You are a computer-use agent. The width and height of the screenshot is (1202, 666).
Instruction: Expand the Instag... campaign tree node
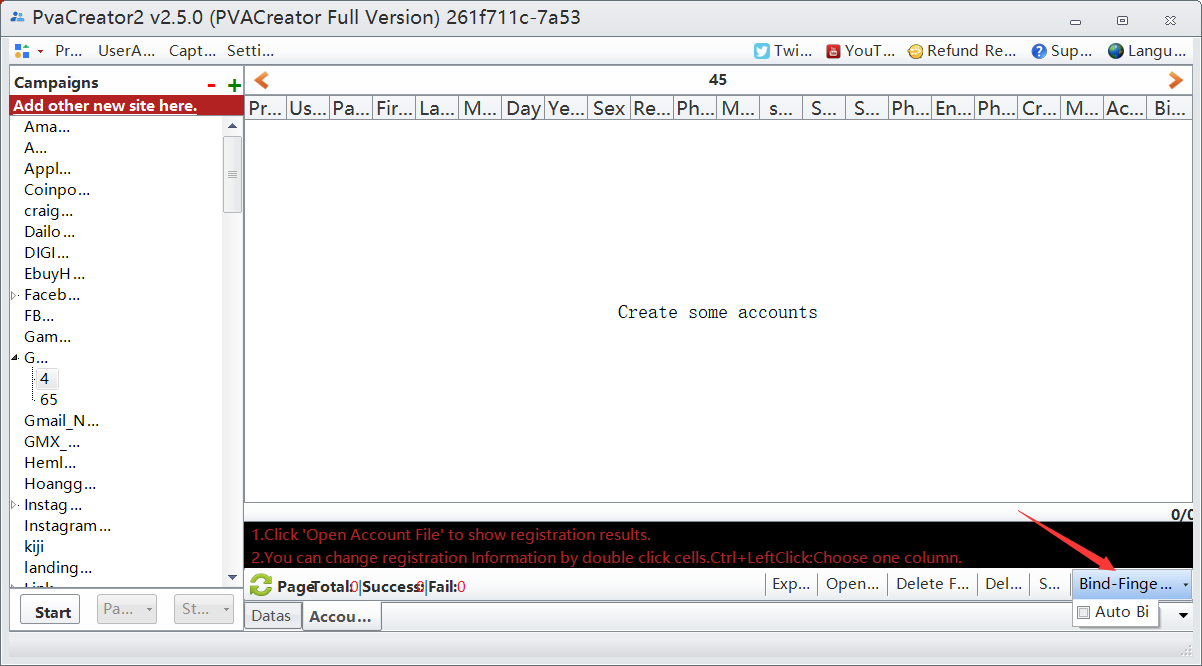pos(15,505)
